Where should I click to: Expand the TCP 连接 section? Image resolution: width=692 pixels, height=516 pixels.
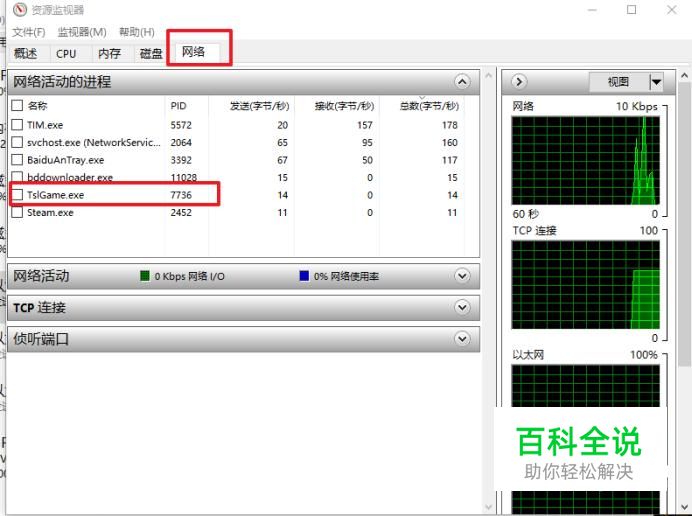tap(462, 307)
